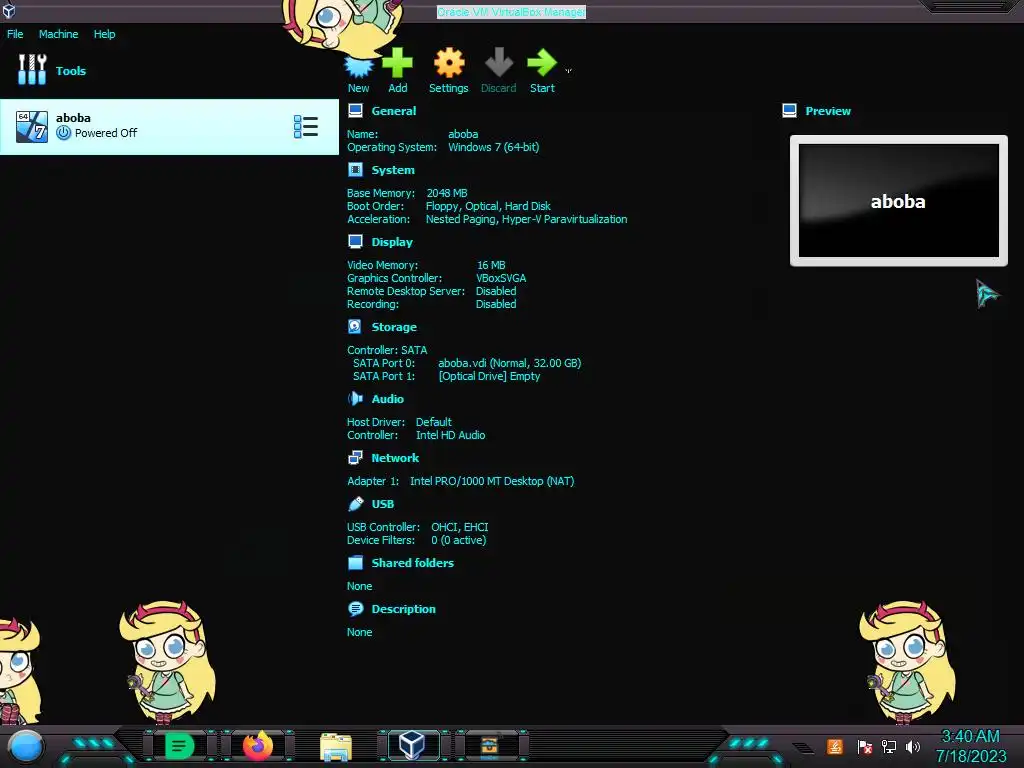This screenshot has width=1024, height=768.
Task: Click the 'aboba.vdi (Normal, 32.00 GB)' disk entry
Action: click(x=509, y=363)
